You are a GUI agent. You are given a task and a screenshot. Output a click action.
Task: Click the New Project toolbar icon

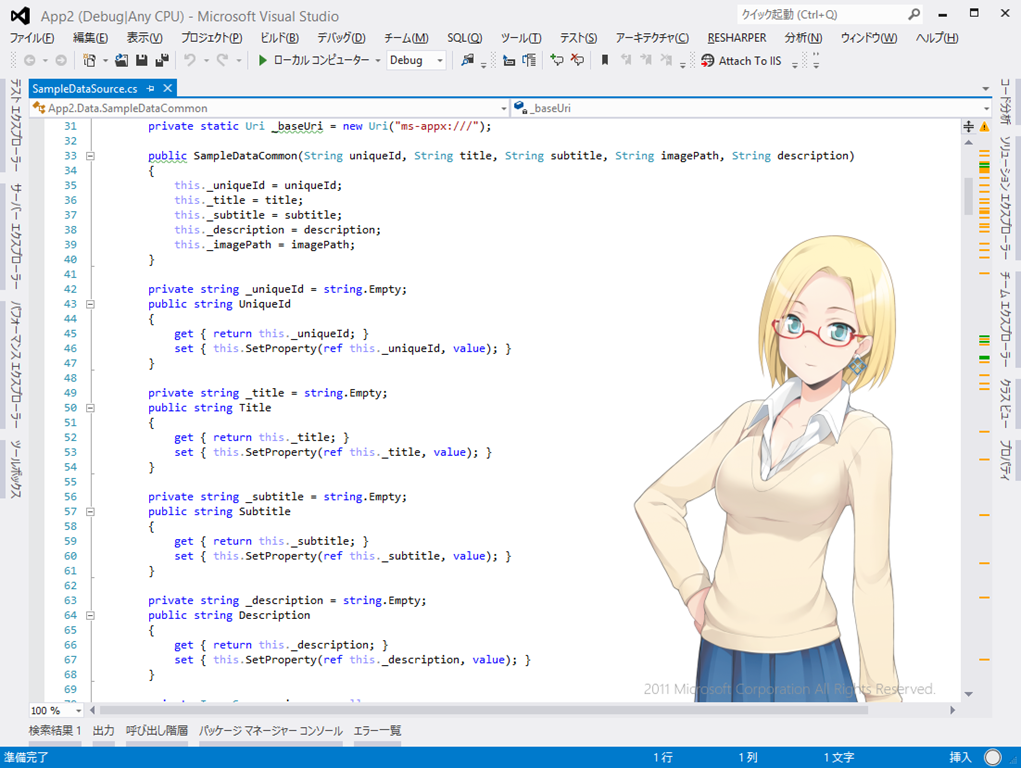[x=90, y=61]
